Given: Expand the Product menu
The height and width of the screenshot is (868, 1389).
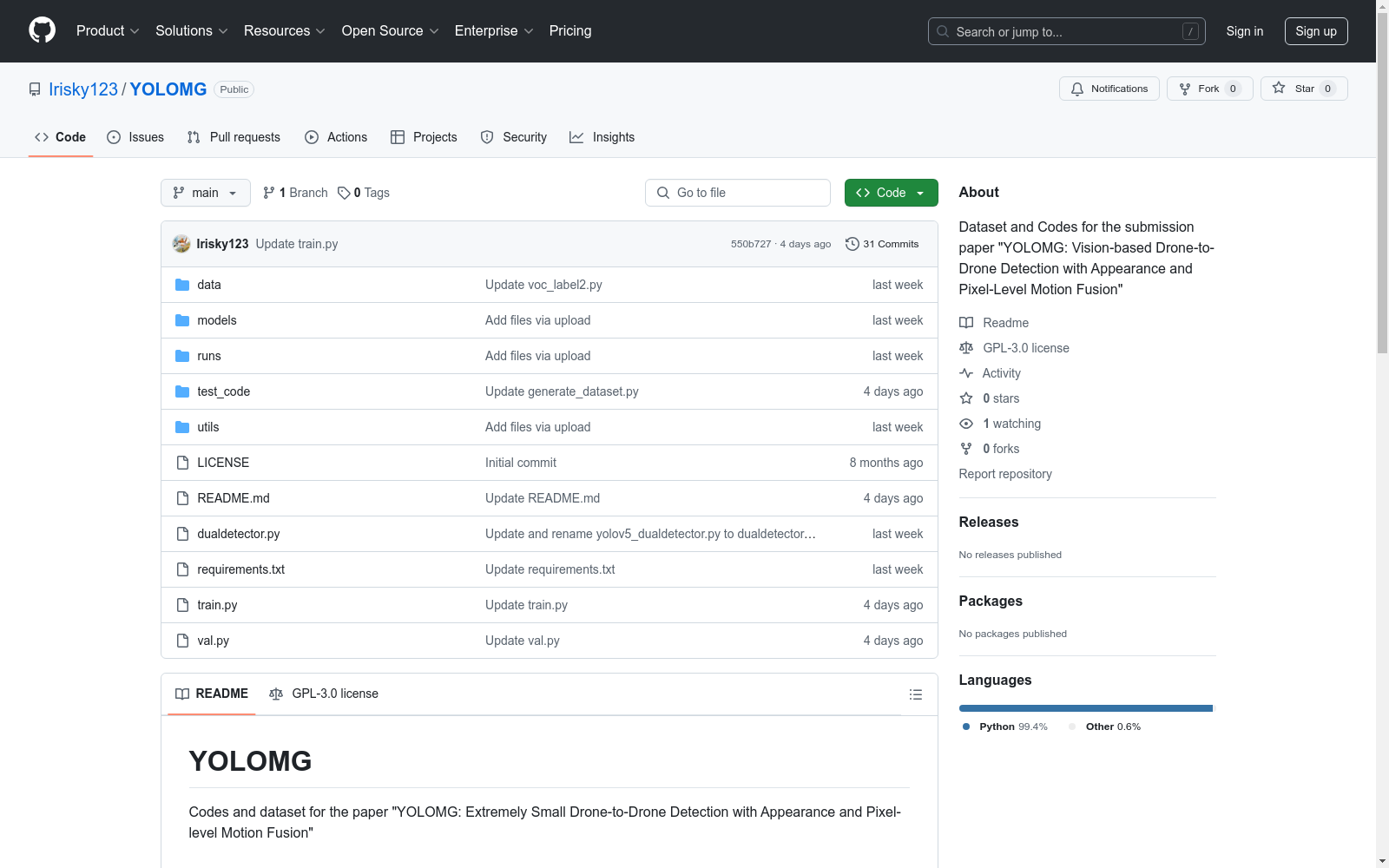Looking at the screenshot, I should 108,30.
